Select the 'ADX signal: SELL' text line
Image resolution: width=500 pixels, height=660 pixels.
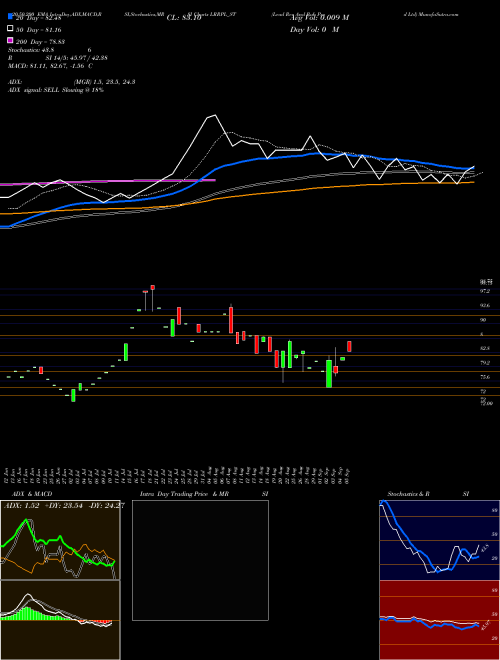(34, 90)
